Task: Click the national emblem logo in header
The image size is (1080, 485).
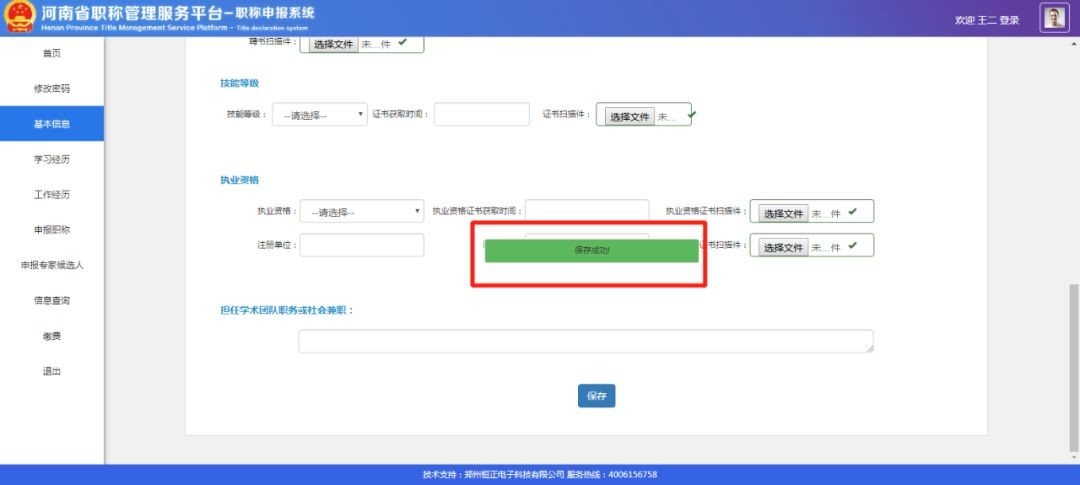Action: click(x=19, y=17)
